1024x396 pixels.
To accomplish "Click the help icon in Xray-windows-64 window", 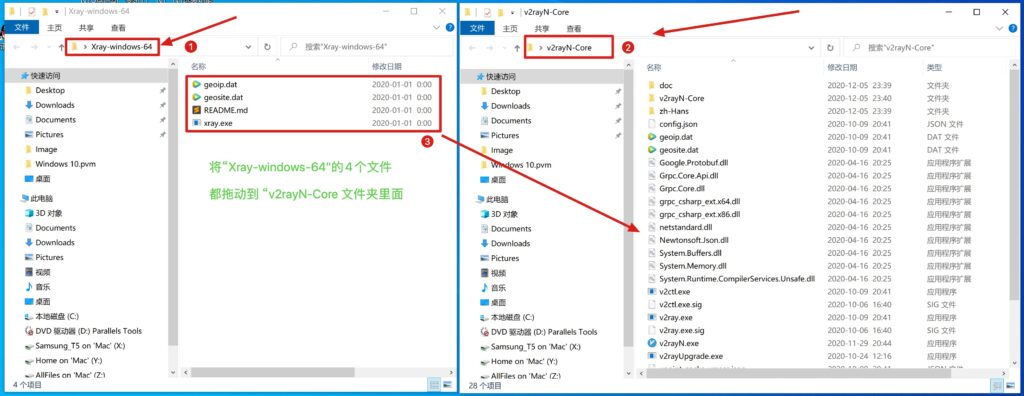I will pos(450,27).
